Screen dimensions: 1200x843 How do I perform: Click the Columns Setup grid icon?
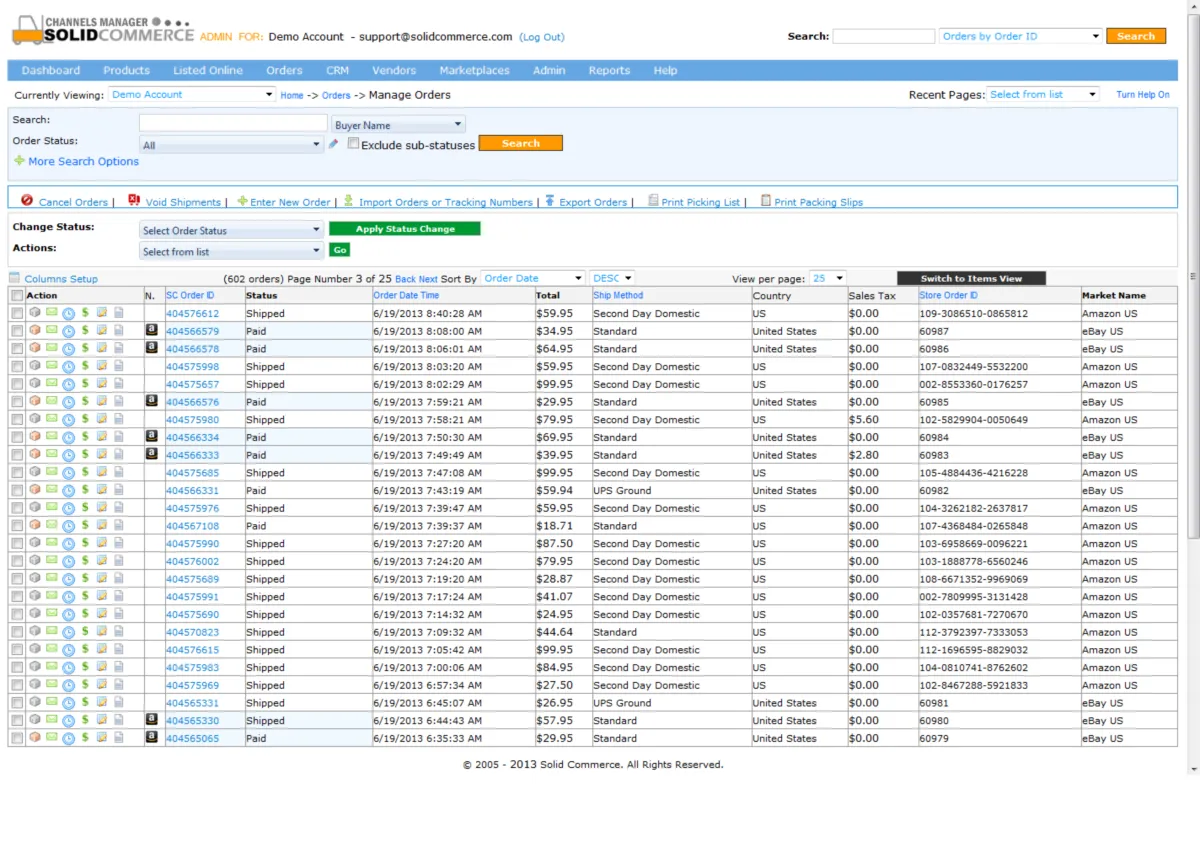tap(14, 278)
